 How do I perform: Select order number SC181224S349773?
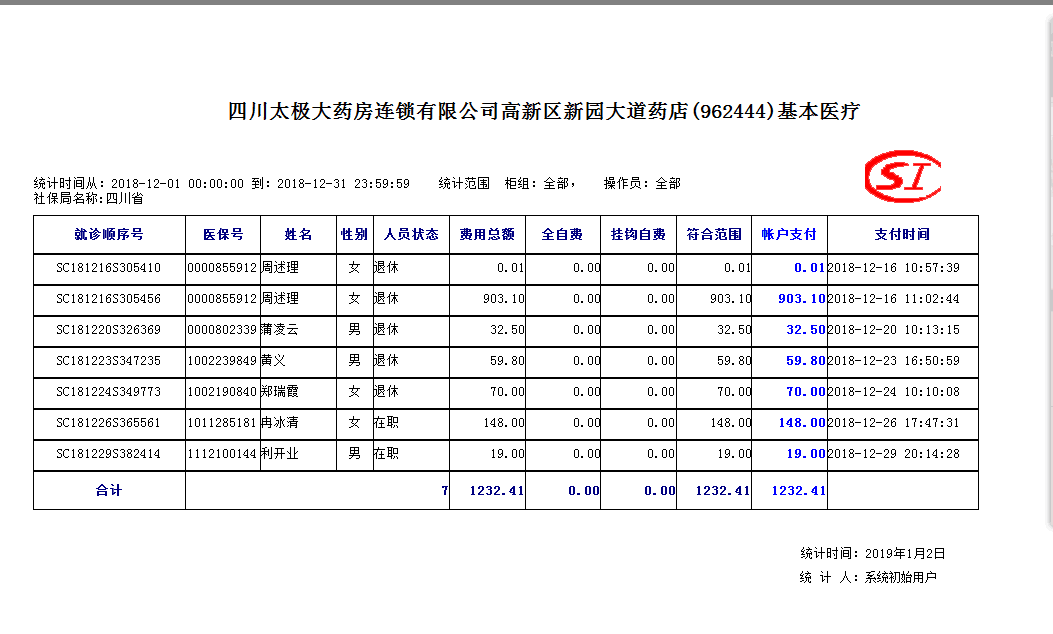click(109, 392)
